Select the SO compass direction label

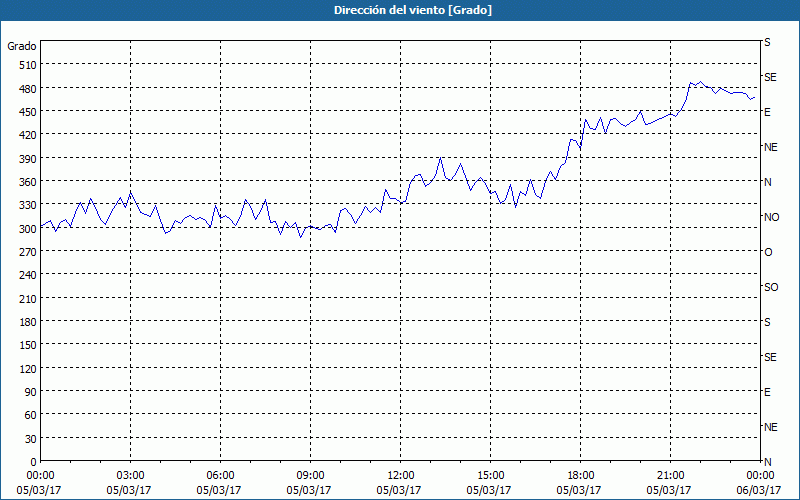(x=771, y=287)
